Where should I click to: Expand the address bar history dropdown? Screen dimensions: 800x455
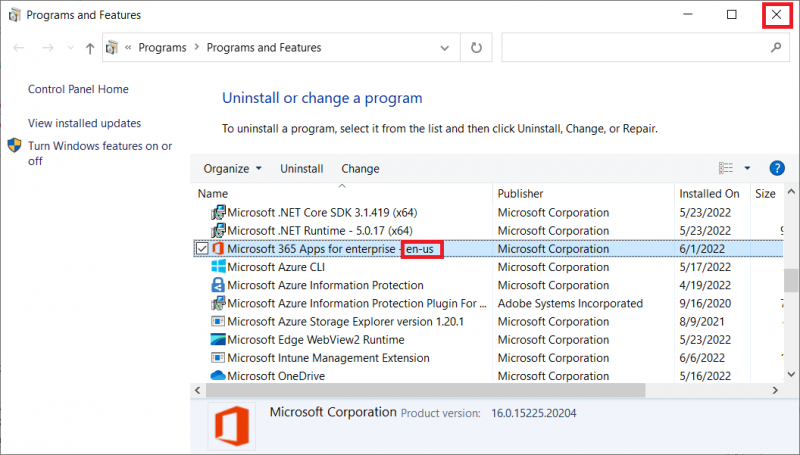tap(444, 48)
